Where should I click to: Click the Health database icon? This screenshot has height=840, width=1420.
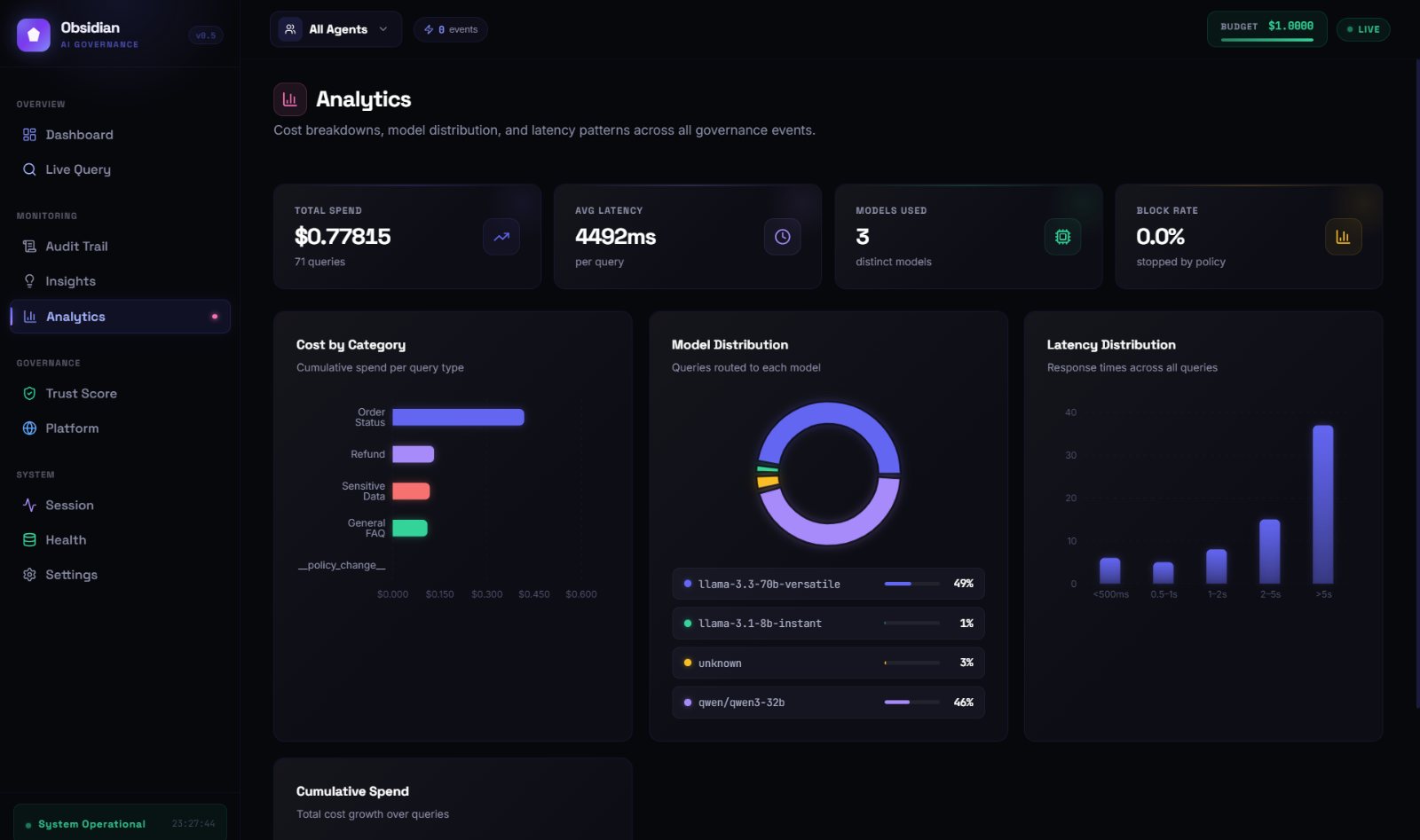point(29,540)
